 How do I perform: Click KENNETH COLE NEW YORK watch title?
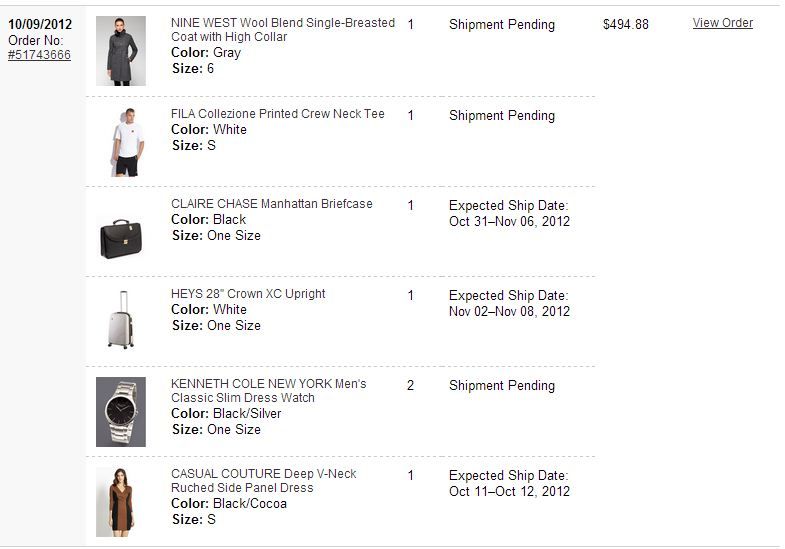[x=268, y=391]
